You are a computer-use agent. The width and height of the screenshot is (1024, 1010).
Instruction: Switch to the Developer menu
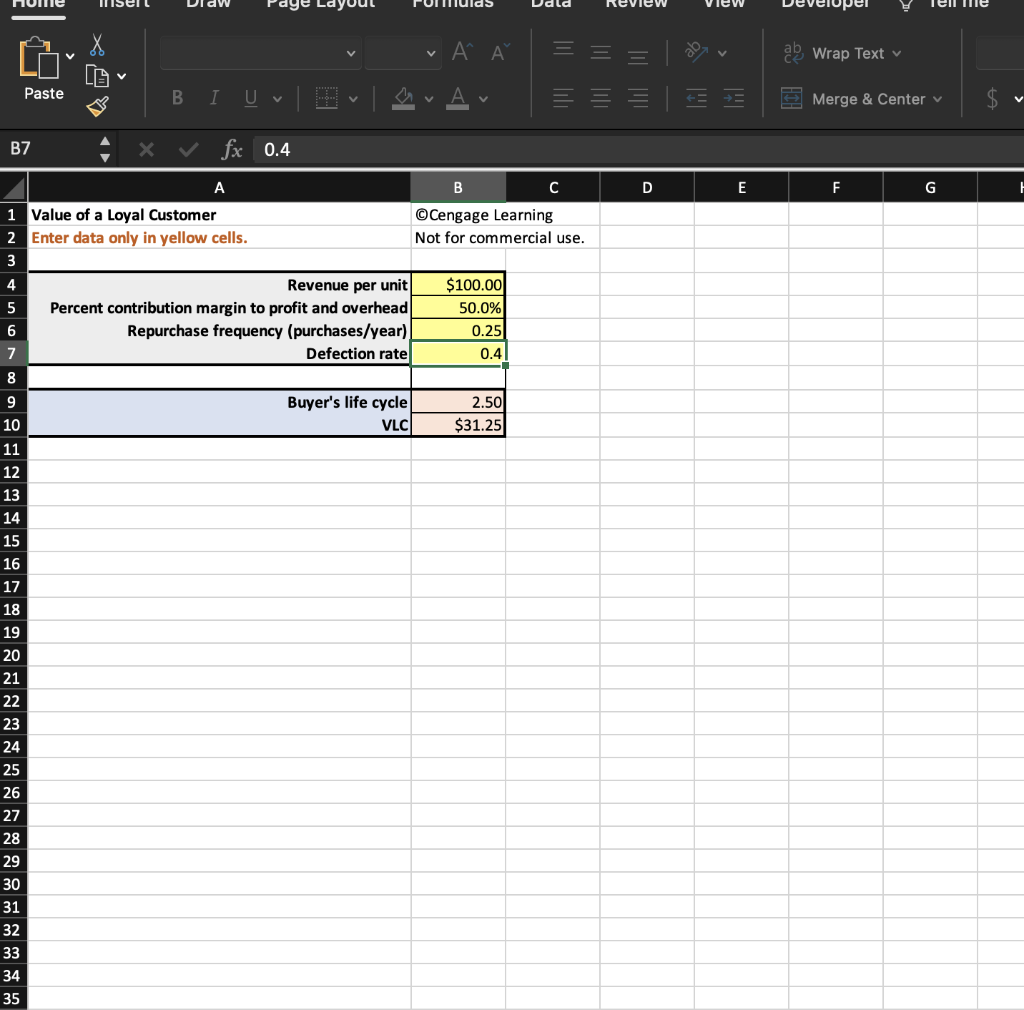coord(825,6)
